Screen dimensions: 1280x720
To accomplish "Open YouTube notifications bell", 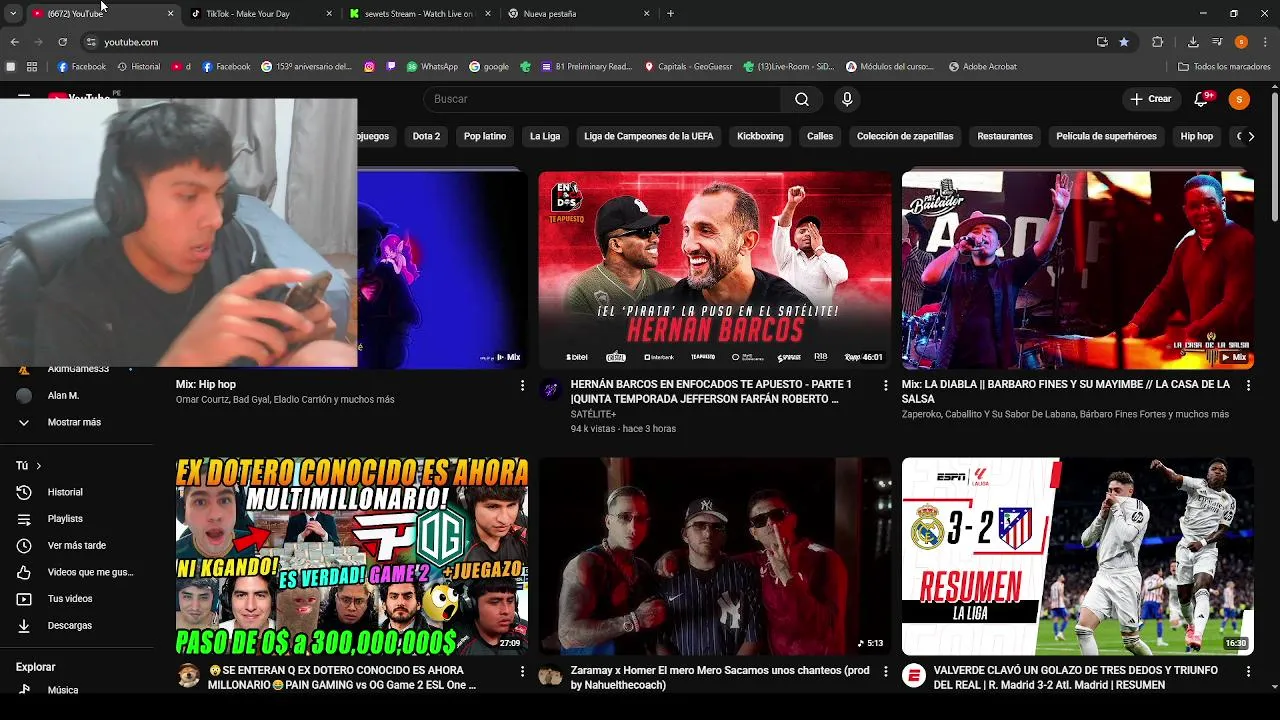I will pos(1202,99).
